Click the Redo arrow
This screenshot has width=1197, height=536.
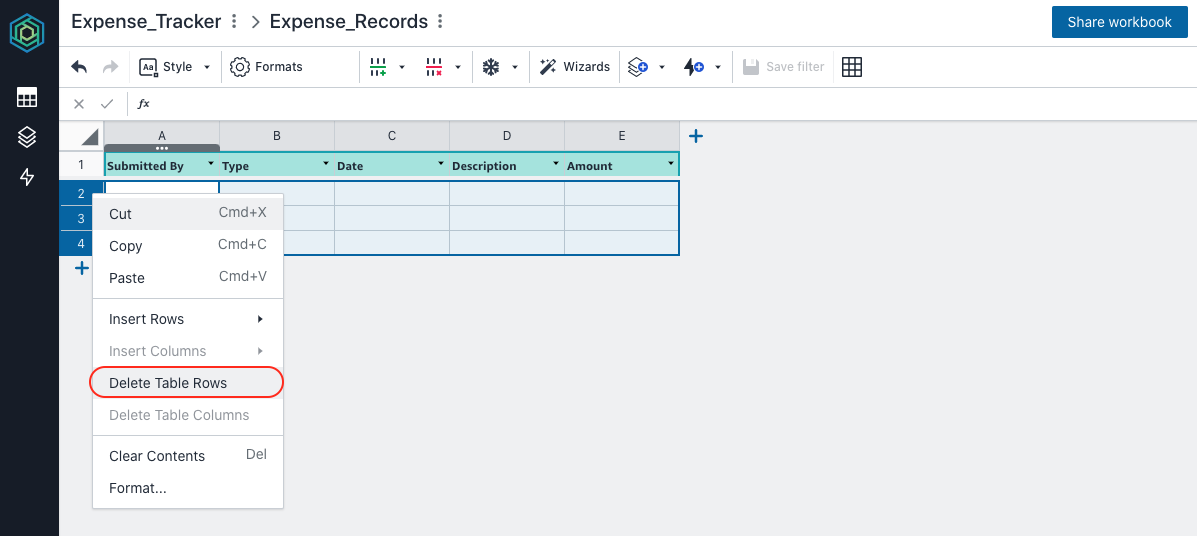tap(111, 66)
